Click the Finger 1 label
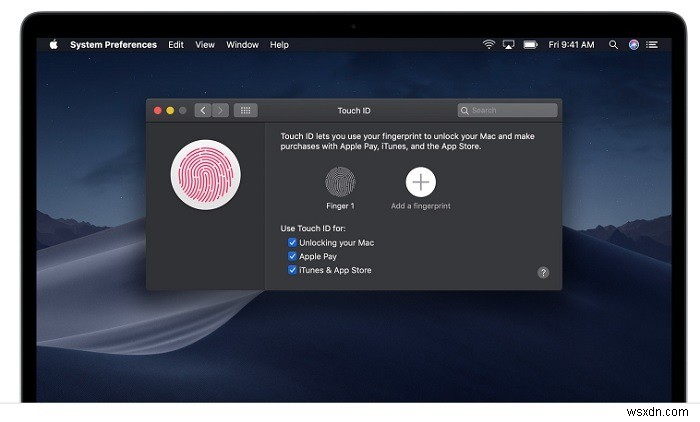This screenshot has width=700, height=422. [340, 206]
